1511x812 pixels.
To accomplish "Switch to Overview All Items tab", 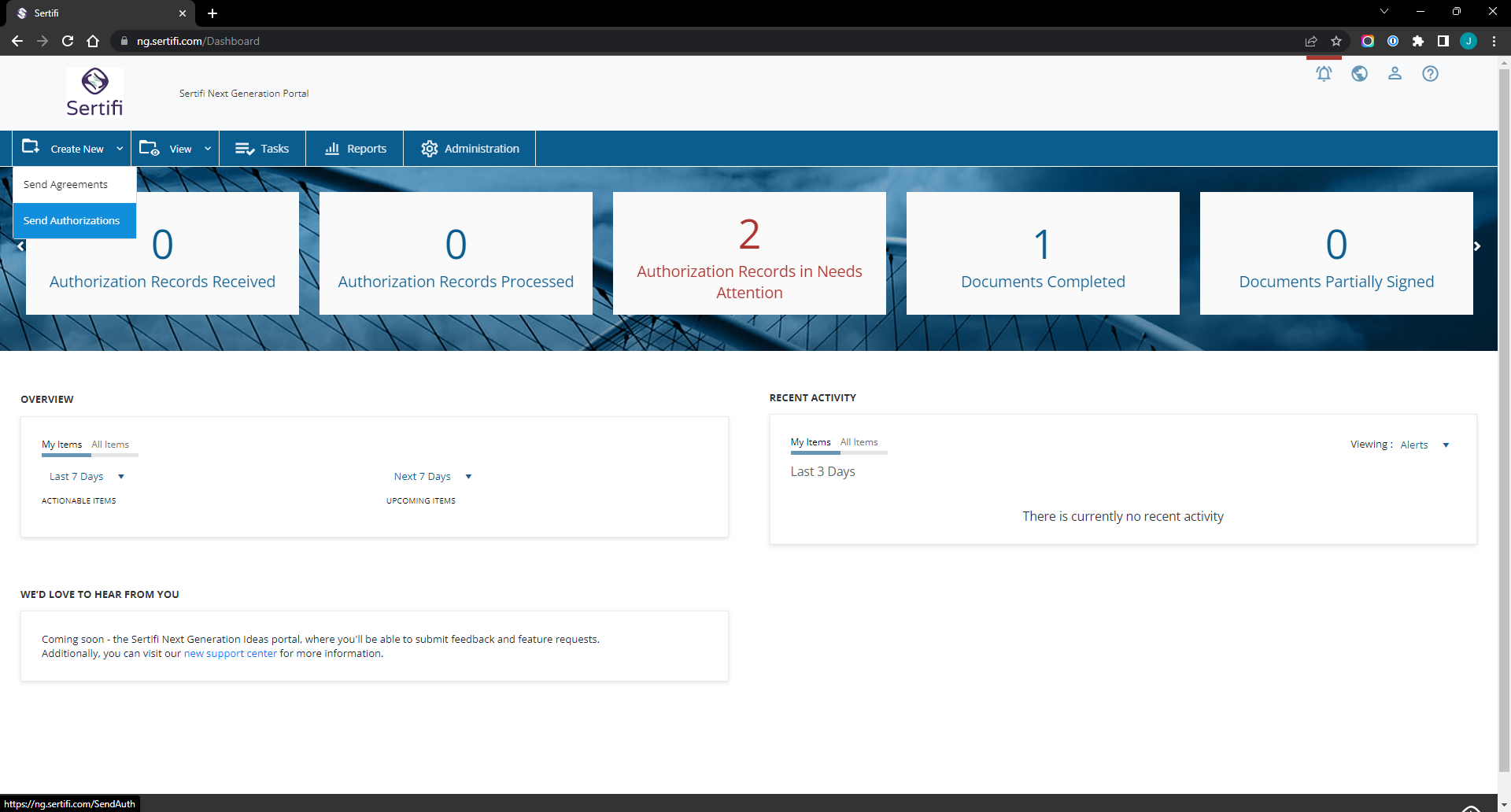I will tap(110, 445).
